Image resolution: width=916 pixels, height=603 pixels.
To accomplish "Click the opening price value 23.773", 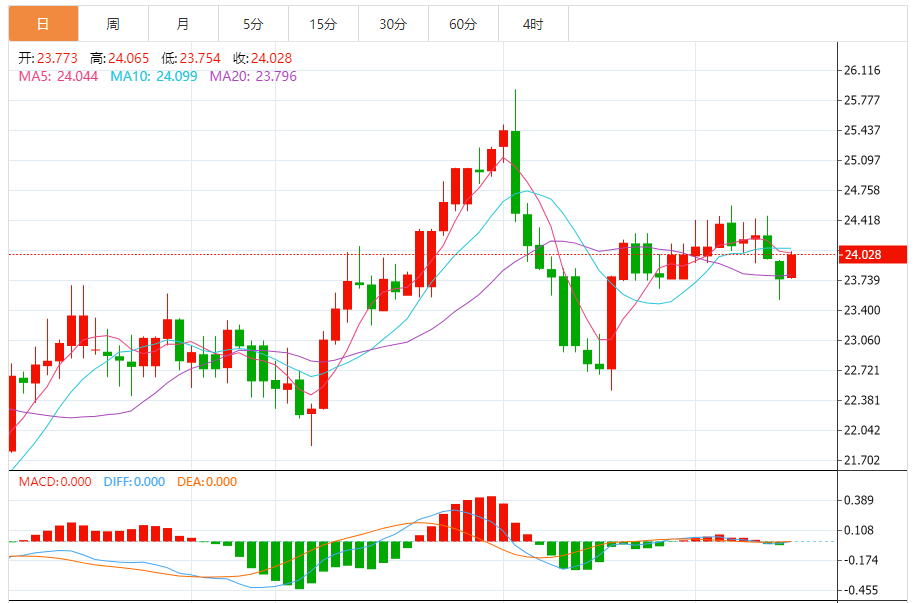I will (57, 58).
